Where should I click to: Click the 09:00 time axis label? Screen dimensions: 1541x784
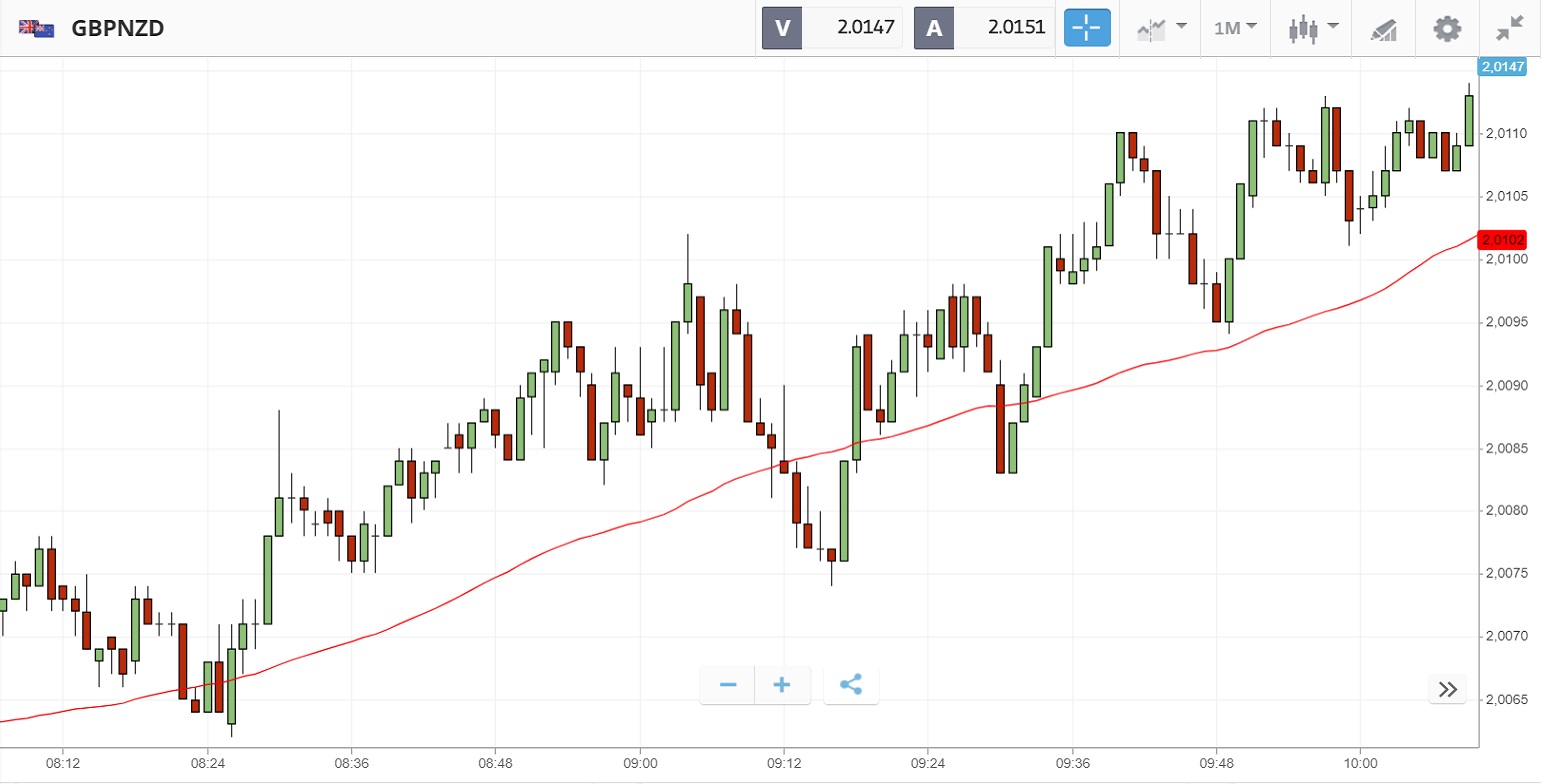coord(639,763)
